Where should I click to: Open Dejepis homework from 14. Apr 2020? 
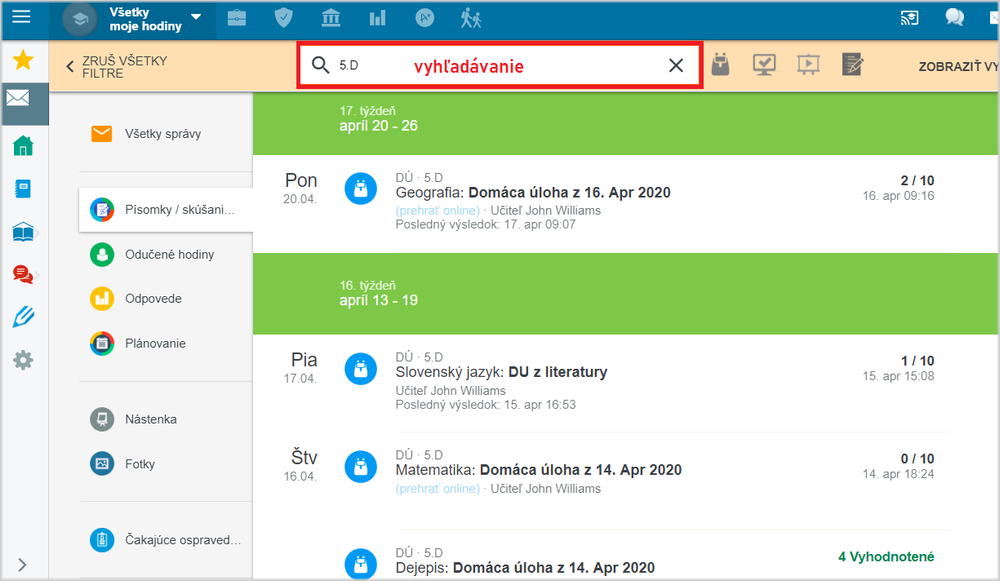(x=525, y=568)
